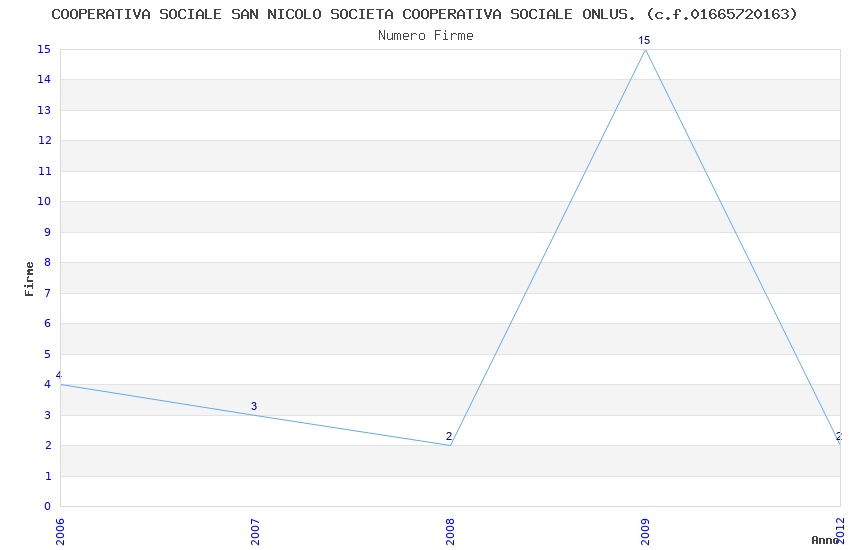Click the data label '2' above 2008
This screenshot has width=850, height=550.
[449, 436]
